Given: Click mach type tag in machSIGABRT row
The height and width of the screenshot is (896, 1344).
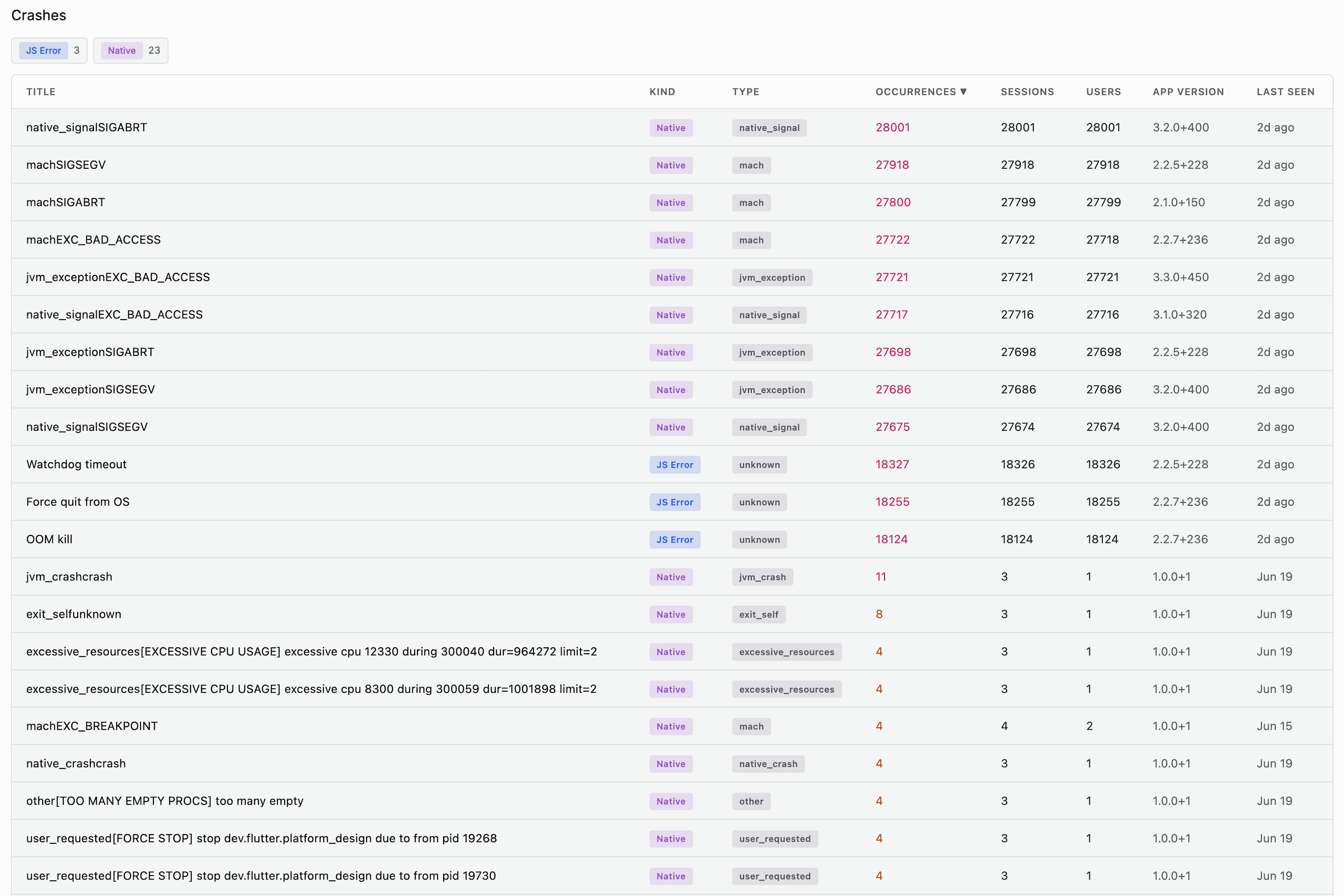Looking at the screenshot, I should click(751, 203).
